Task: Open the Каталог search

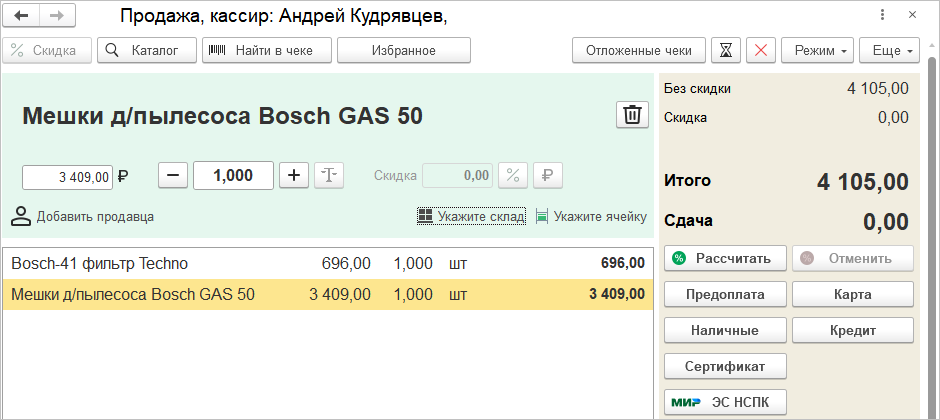Action: point(146,50)
